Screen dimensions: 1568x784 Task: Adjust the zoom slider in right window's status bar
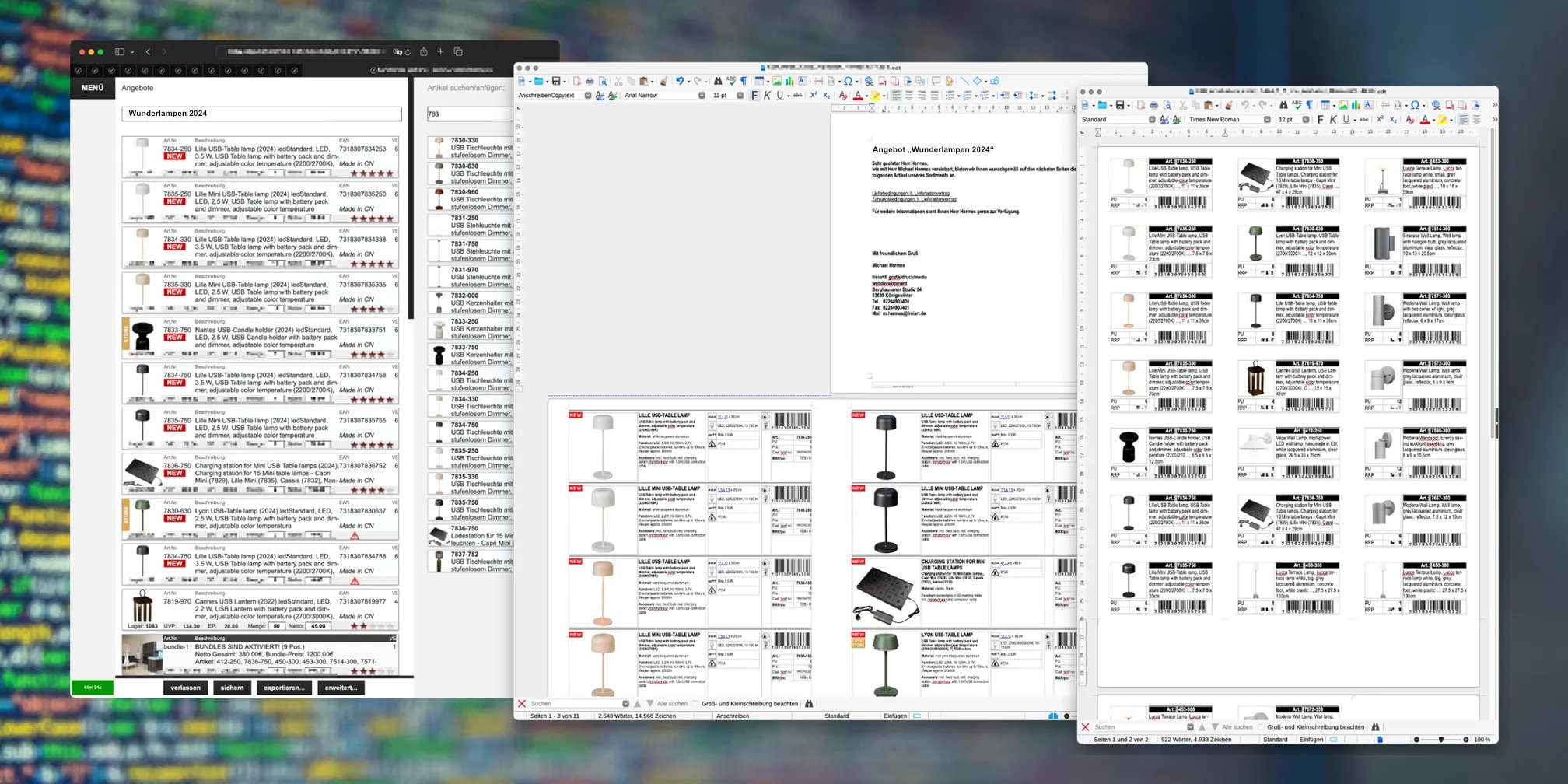1440,740
